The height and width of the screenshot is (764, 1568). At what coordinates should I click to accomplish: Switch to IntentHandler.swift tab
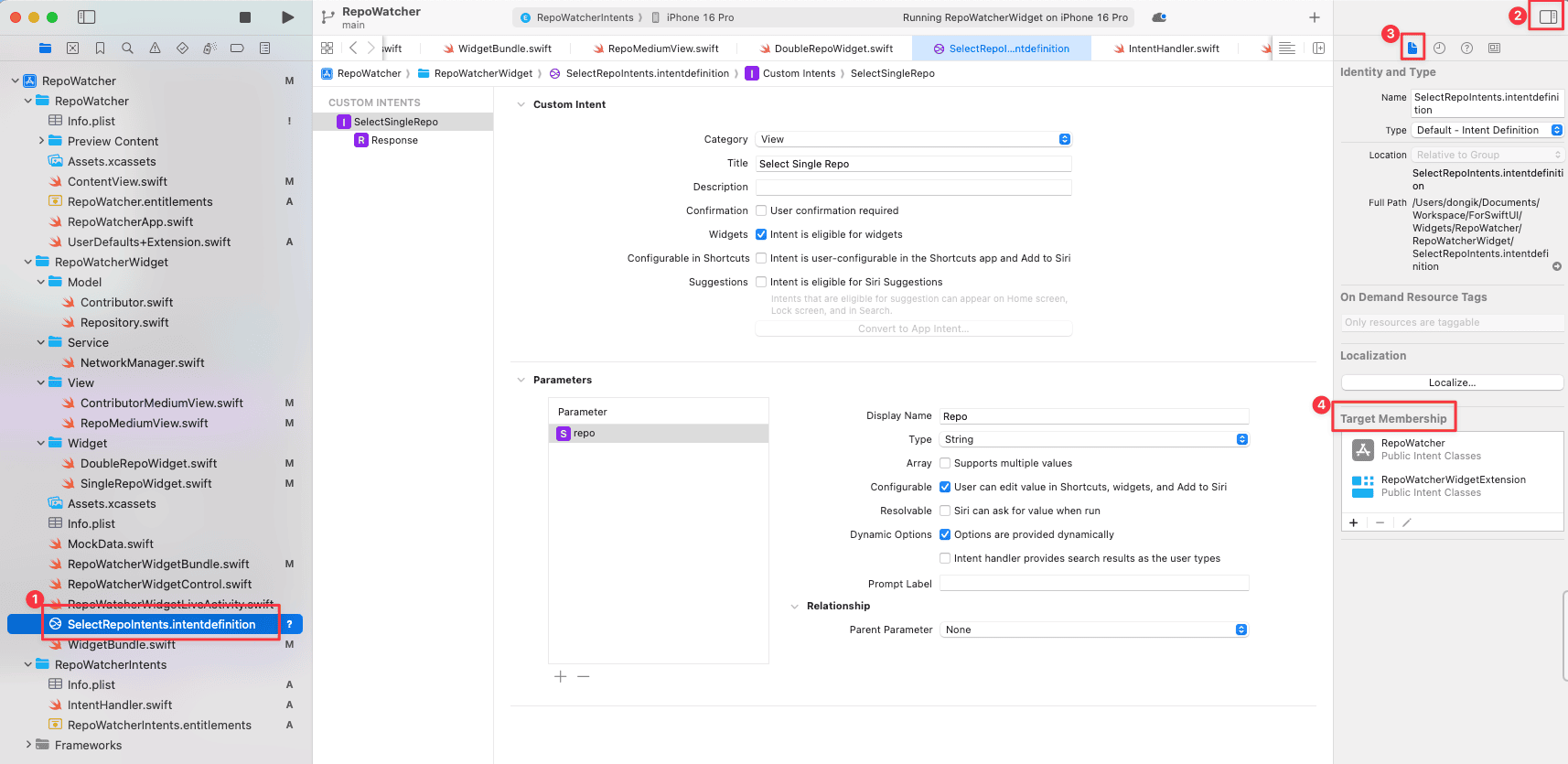(x=1166, y=48)
